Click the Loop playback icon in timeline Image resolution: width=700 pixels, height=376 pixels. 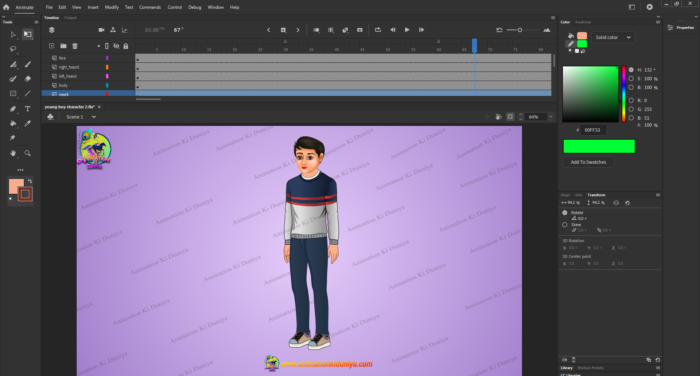tap(378, 30)
